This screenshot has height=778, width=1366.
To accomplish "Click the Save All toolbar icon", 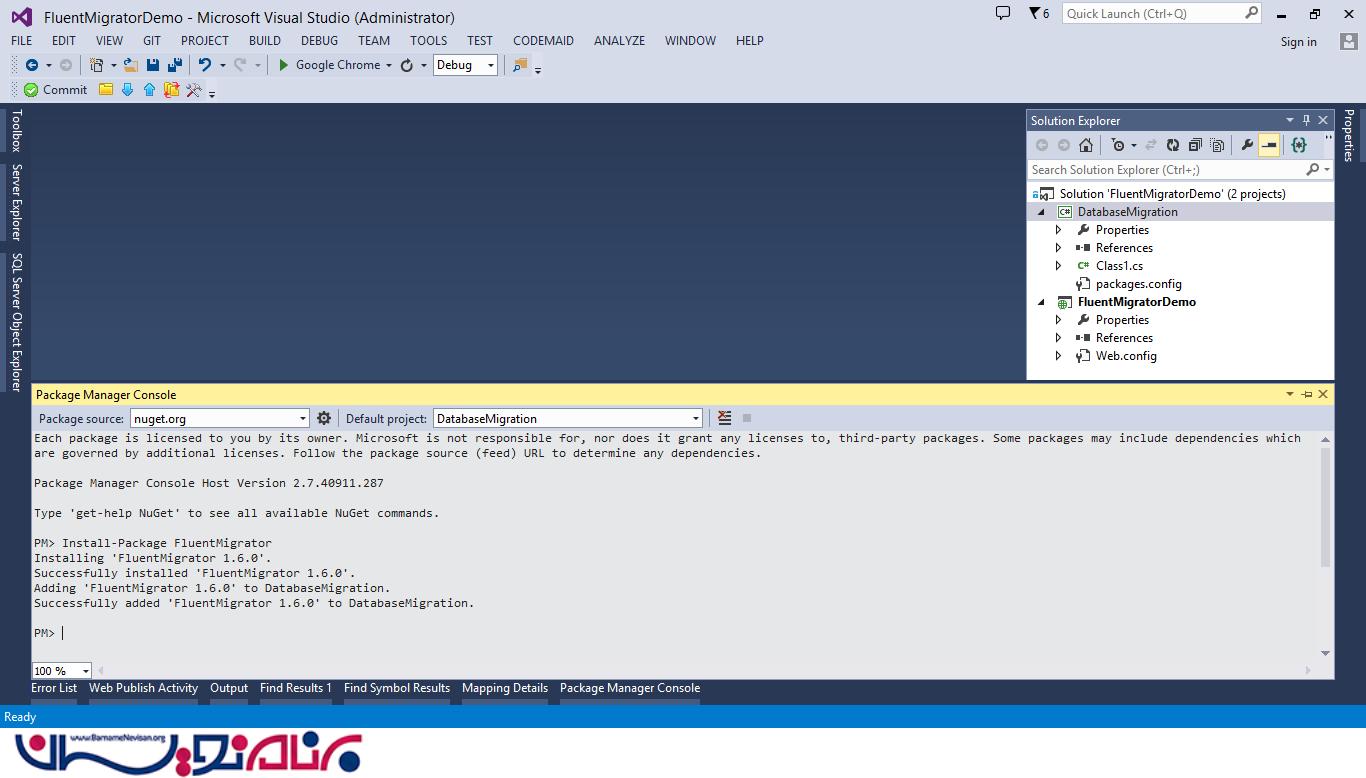I will pos(175,65).
